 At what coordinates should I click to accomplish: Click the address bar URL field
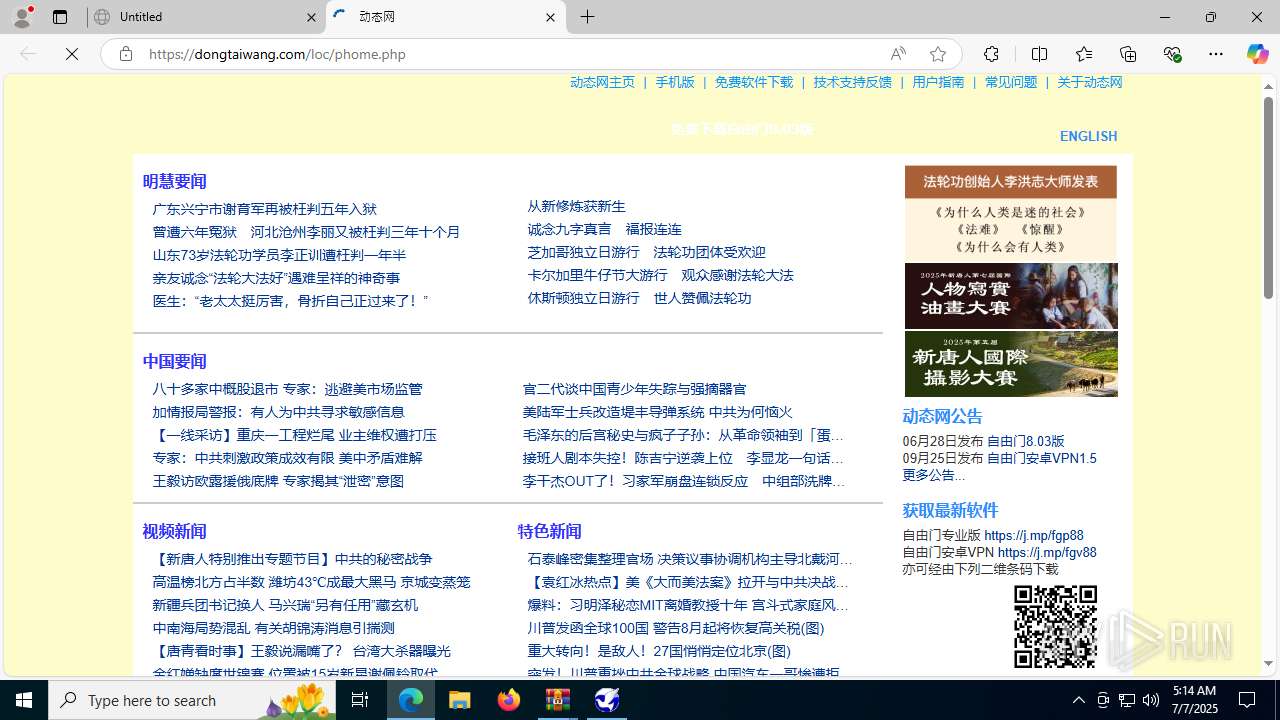point(510,54)
